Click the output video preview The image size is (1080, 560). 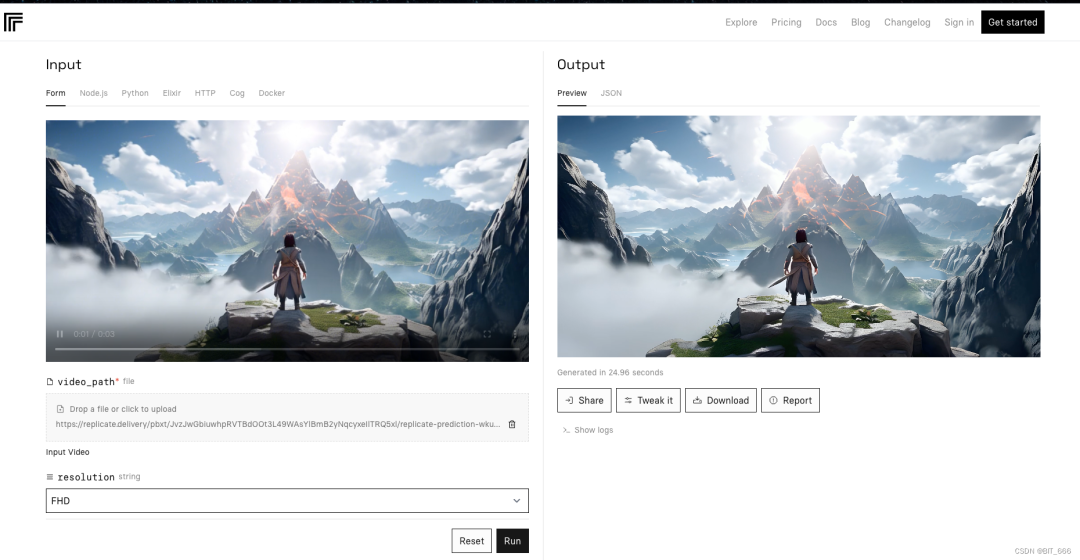point(798,236)
